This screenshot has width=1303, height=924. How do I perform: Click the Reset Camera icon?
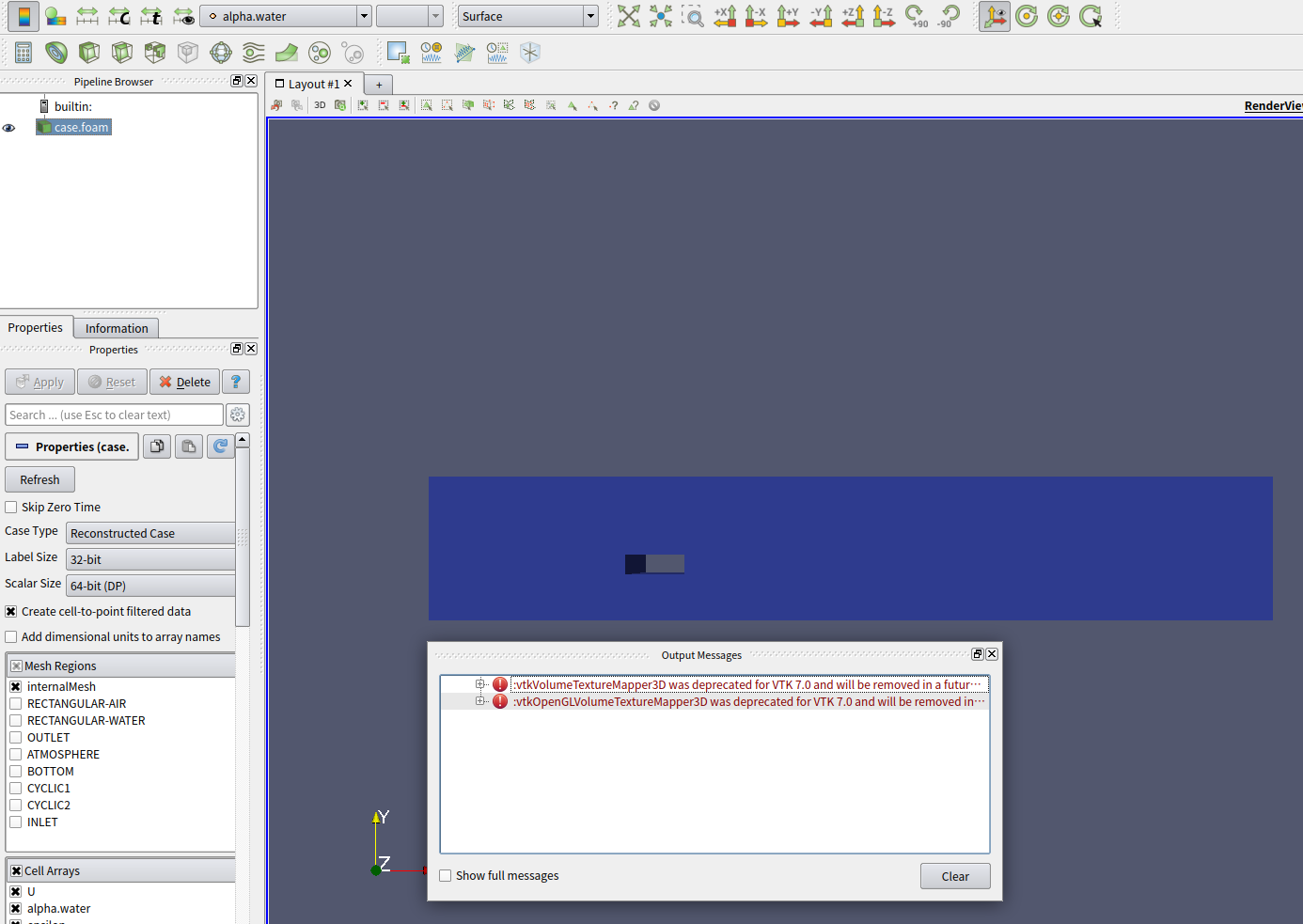[628, 16]
